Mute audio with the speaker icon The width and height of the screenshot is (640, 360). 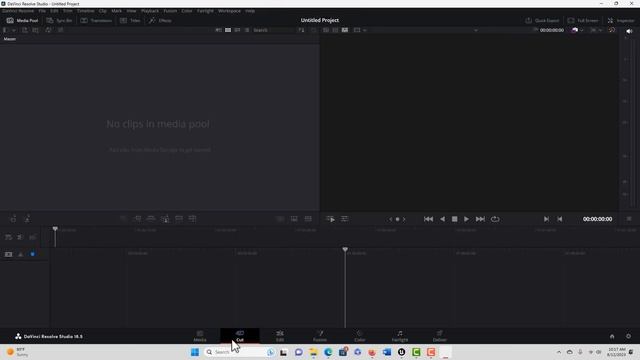629,31
